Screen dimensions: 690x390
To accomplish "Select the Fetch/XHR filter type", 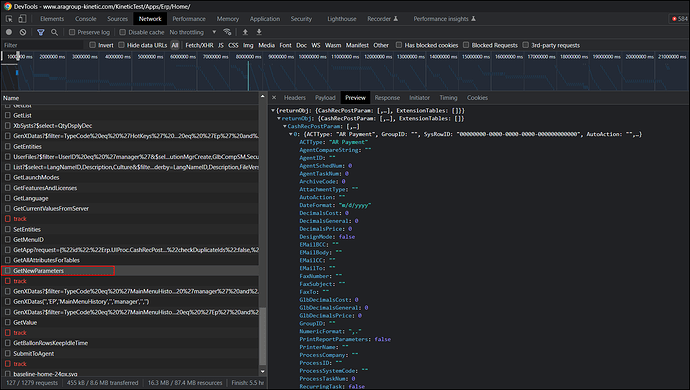I will (199, 45).
